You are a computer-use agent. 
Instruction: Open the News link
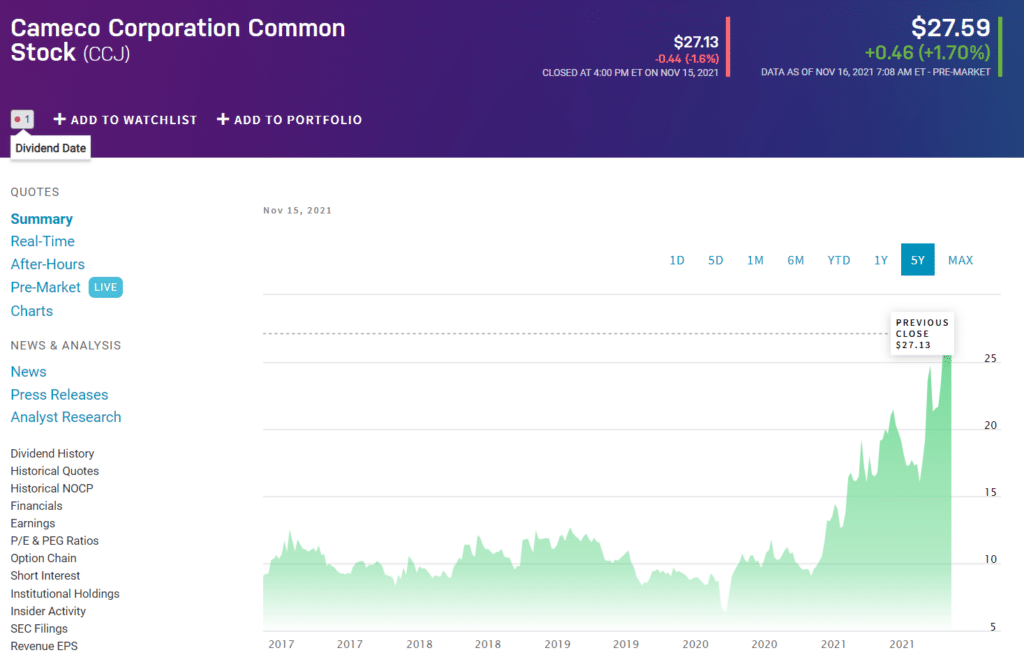click(28, 372)
